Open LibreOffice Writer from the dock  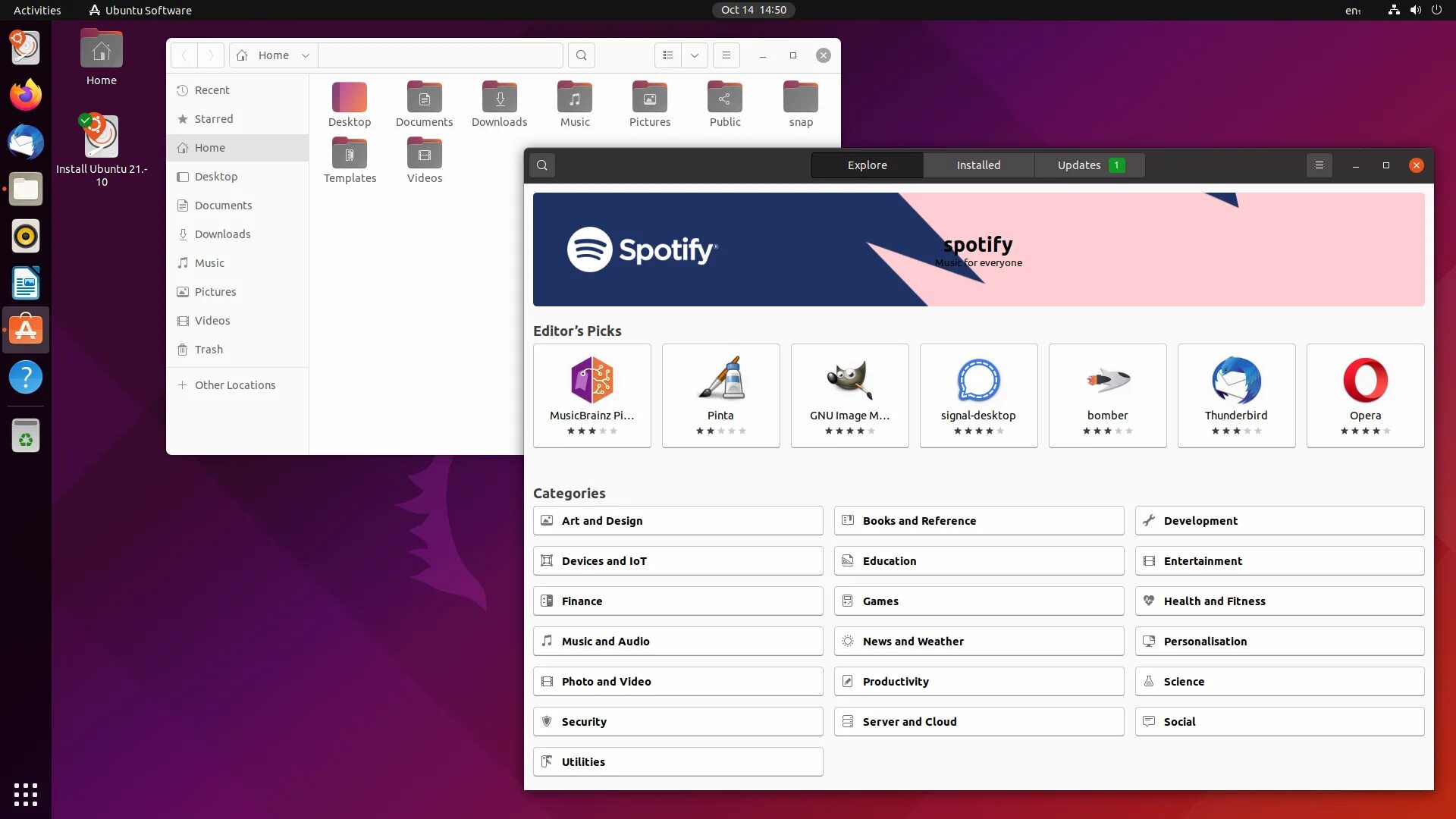[x=26, y=283]
